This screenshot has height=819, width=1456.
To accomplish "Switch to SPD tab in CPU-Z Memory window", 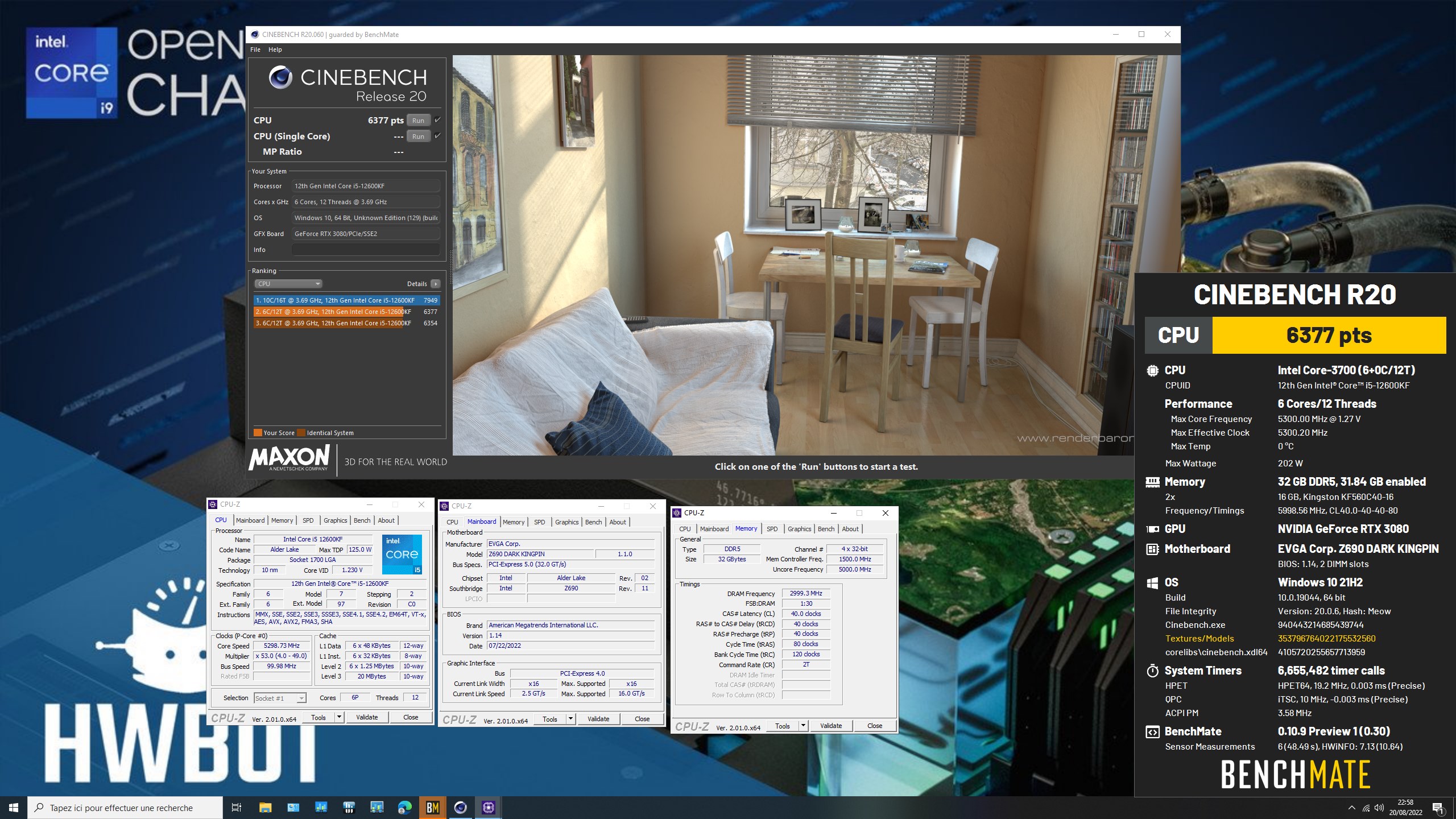I will 772,529.
